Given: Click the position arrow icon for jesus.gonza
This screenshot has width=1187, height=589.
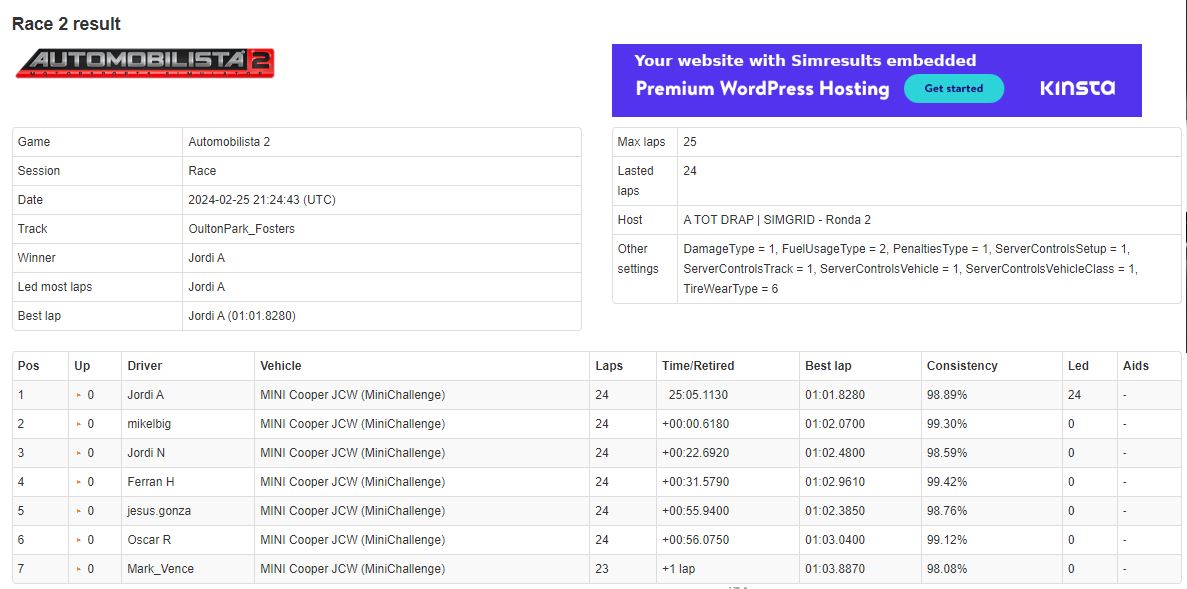Looking at the screenshot, I should (78, 511).
